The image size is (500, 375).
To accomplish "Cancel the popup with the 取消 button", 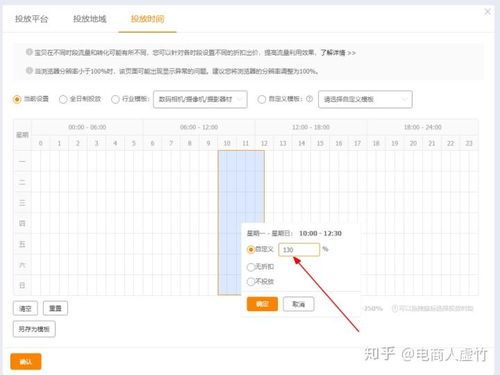I will [x=299, y=304].
